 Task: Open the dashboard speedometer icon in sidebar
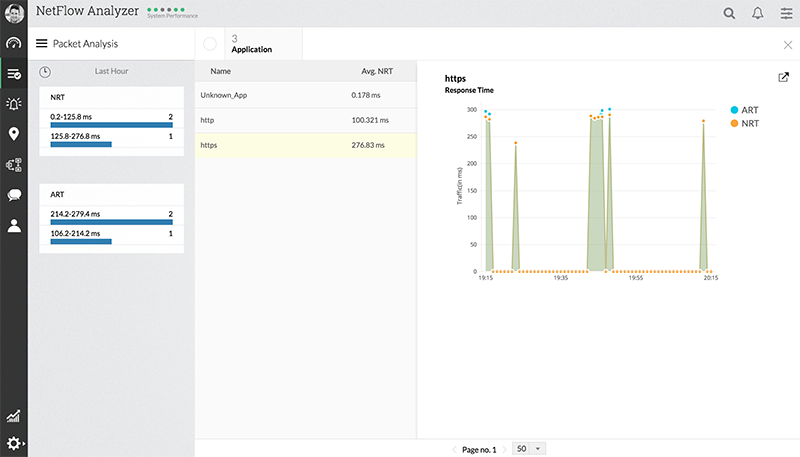(14, 44)
